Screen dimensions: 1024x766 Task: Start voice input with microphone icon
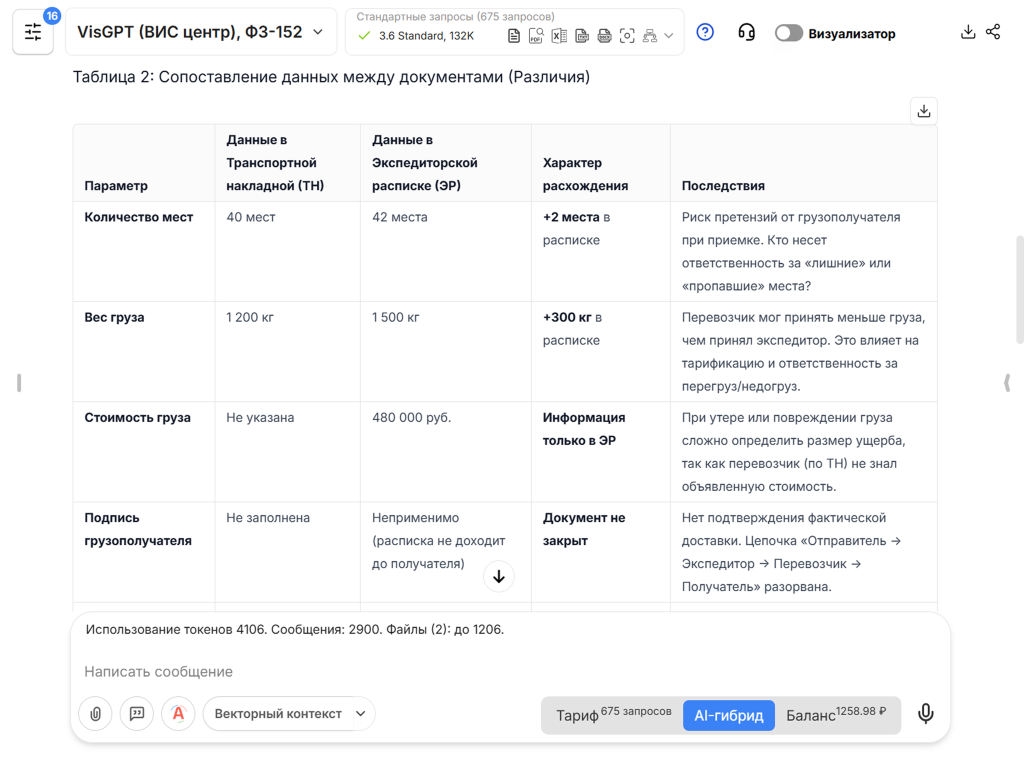point(925,714)
